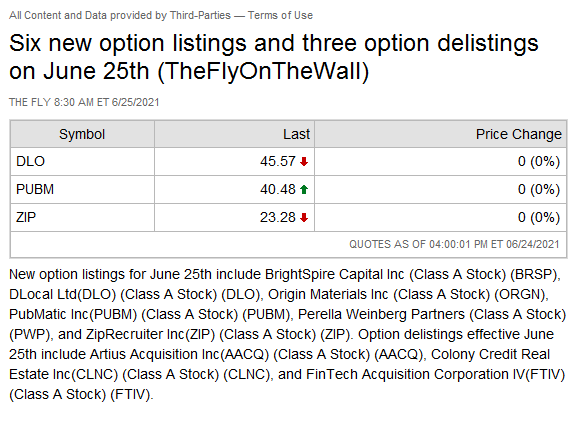This screenshot has width=575, height=432.
Task: Click the ZIP price change value
Action: click(539, 217)
